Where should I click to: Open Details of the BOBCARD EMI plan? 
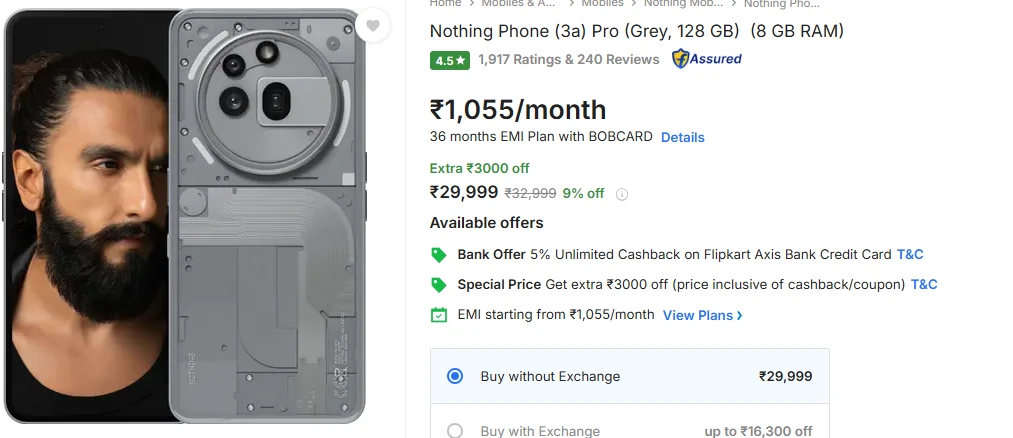click(x=682, y=137)
